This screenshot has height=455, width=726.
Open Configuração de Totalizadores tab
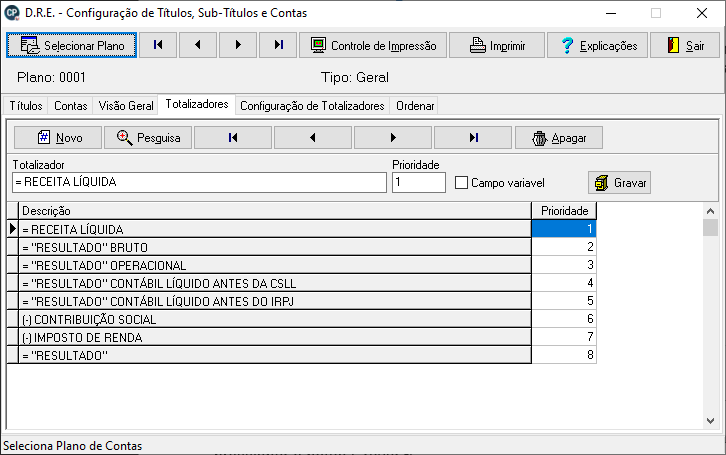click(x=312, y=106)
